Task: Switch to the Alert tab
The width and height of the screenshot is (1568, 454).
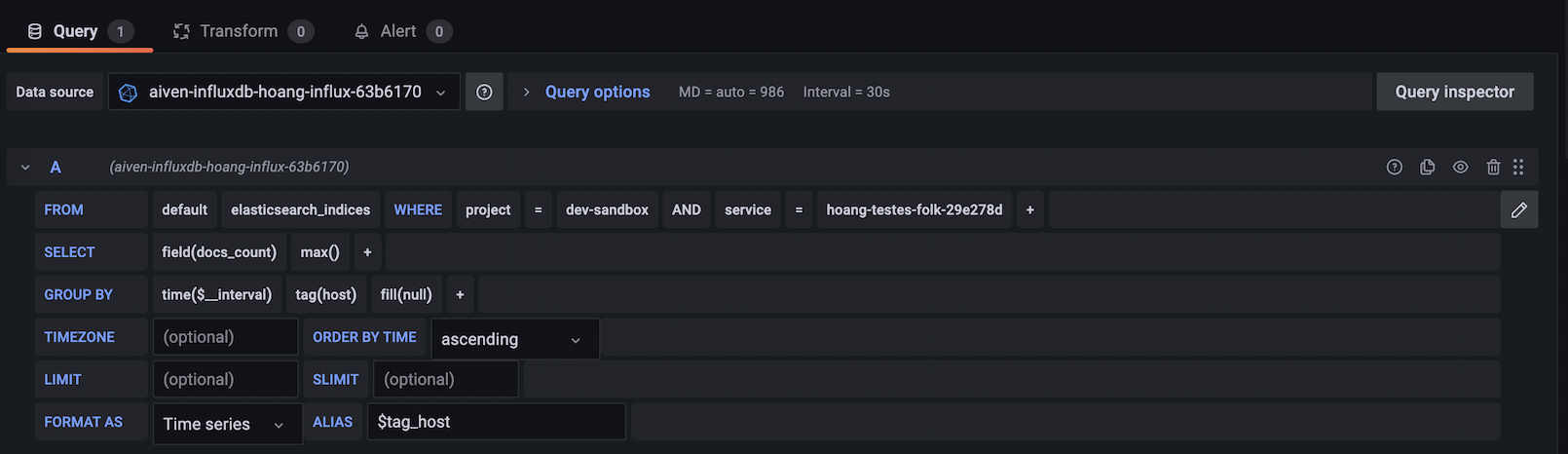Action: 401,31
